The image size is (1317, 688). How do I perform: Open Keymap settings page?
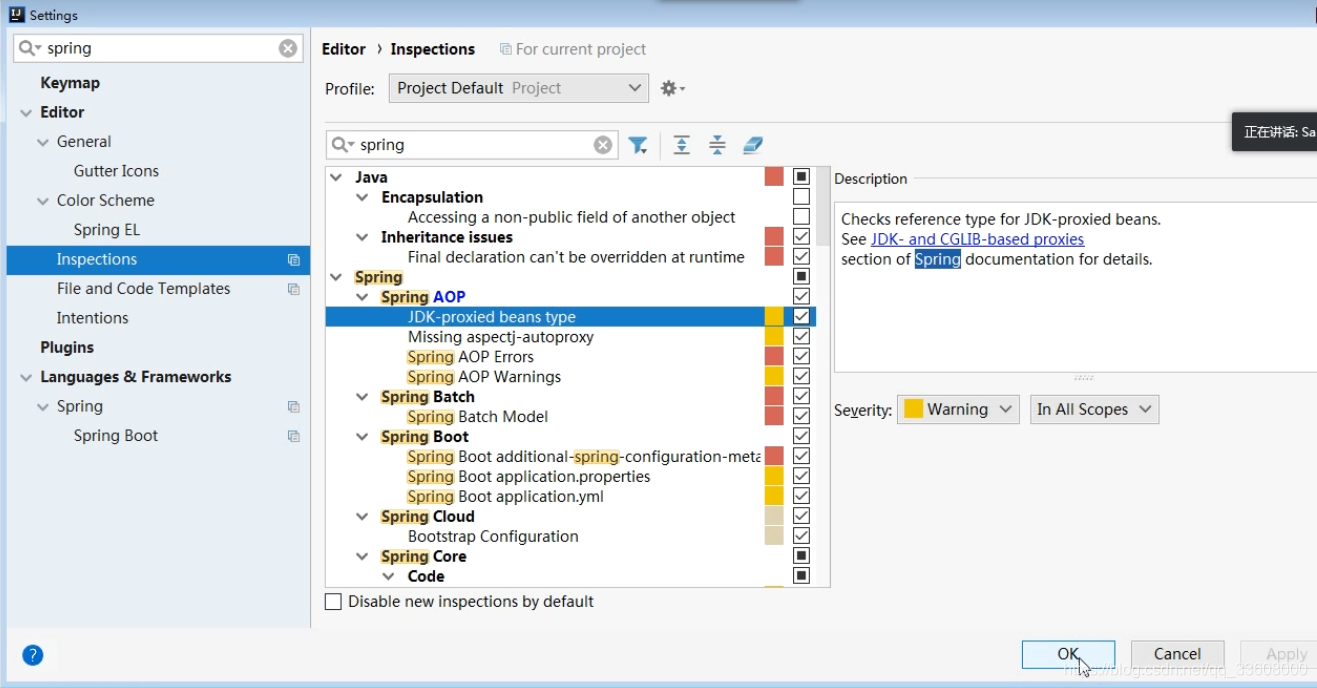[x=70, y=83]
